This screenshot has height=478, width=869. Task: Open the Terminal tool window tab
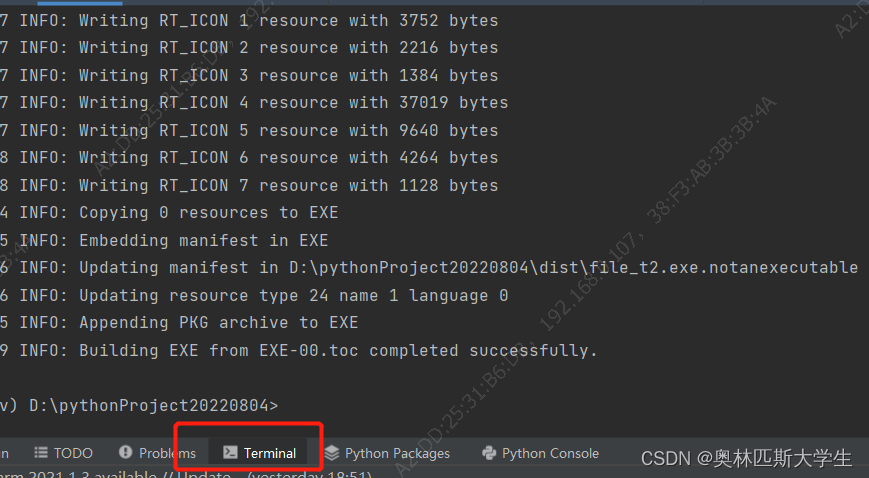click(260, 453)
